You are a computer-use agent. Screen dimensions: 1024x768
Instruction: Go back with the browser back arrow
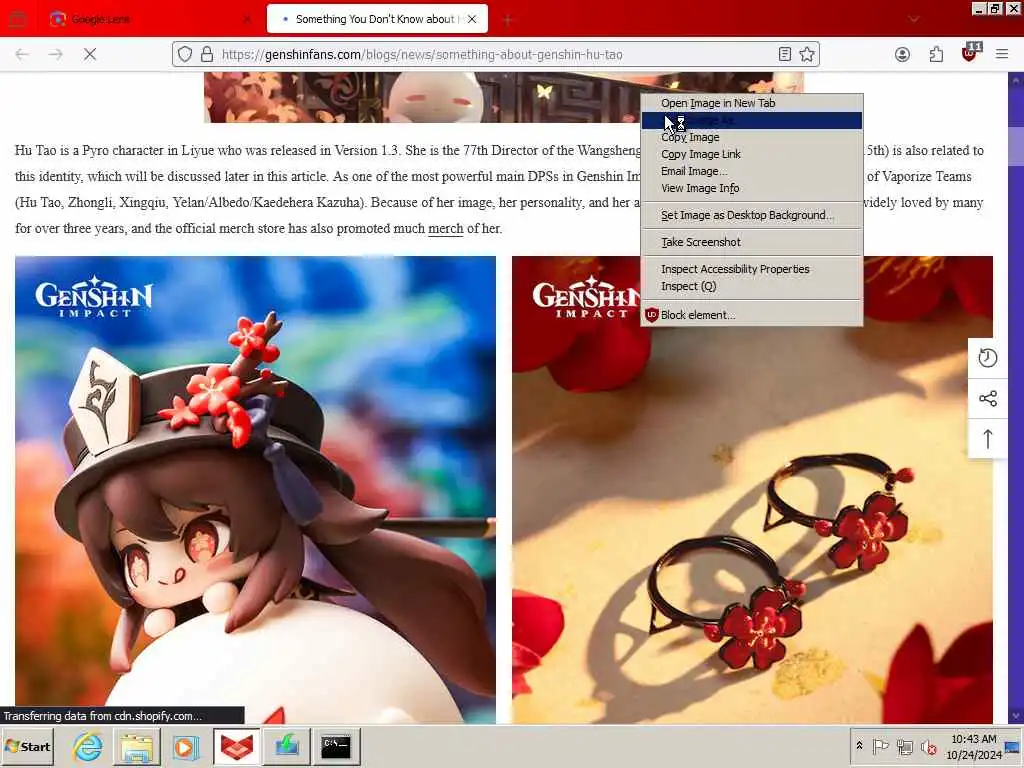(22, 55)
